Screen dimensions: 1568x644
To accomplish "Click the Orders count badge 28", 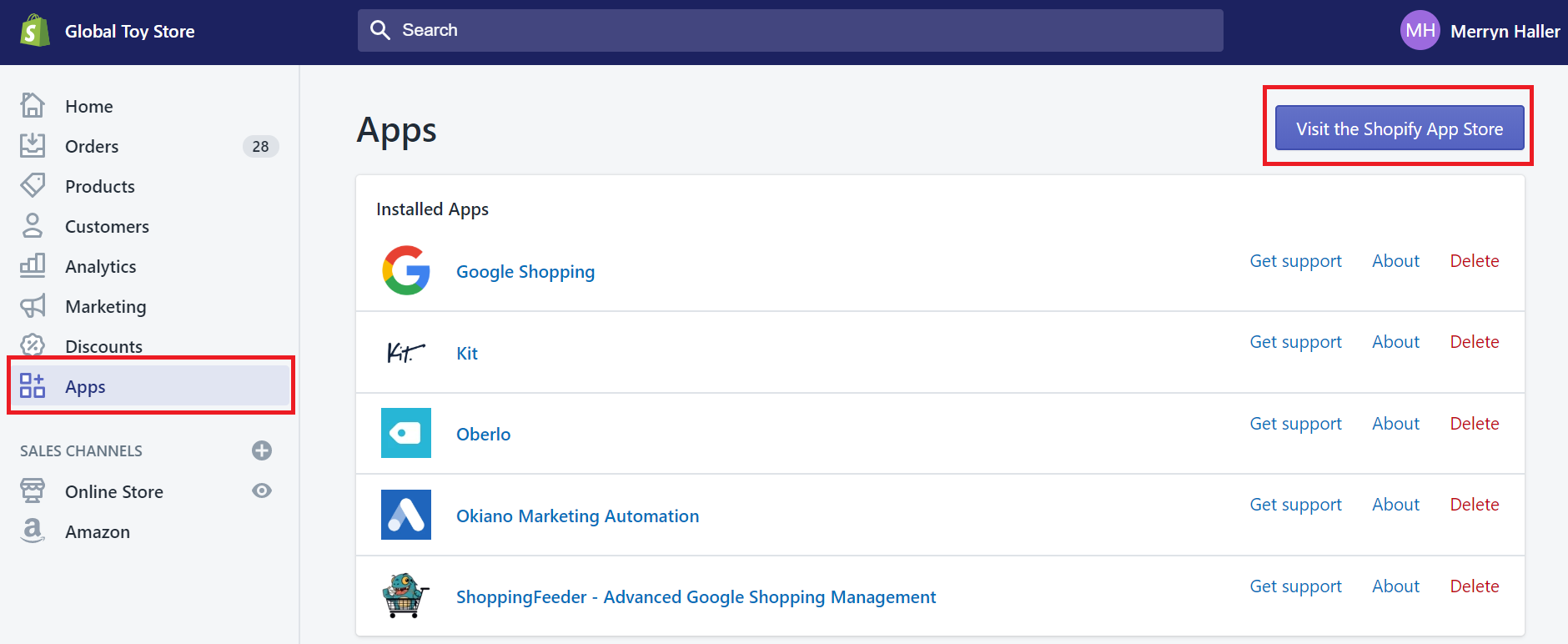I will click(260, 146).
